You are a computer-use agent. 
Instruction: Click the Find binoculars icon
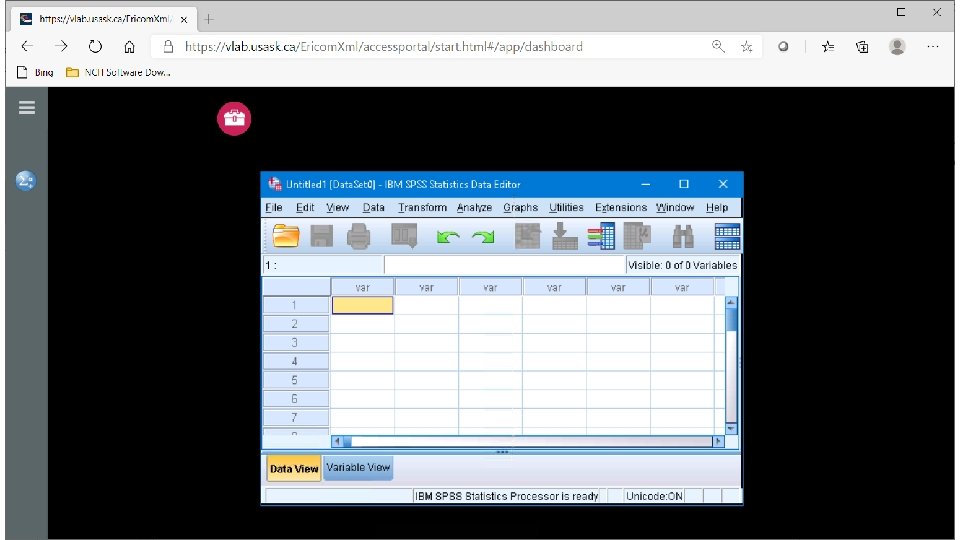(x=683, y=236)
